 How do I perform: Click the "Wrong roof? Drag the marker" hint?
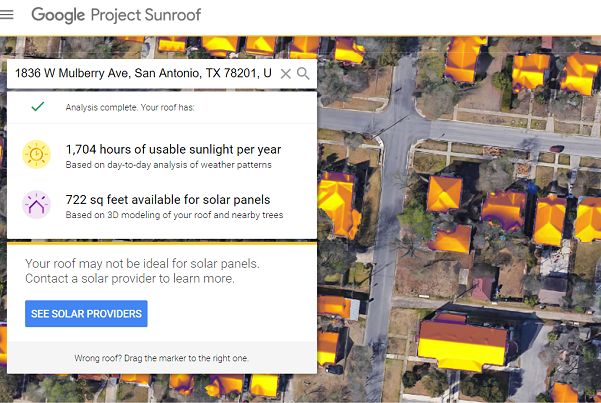[x=161, y=358]
